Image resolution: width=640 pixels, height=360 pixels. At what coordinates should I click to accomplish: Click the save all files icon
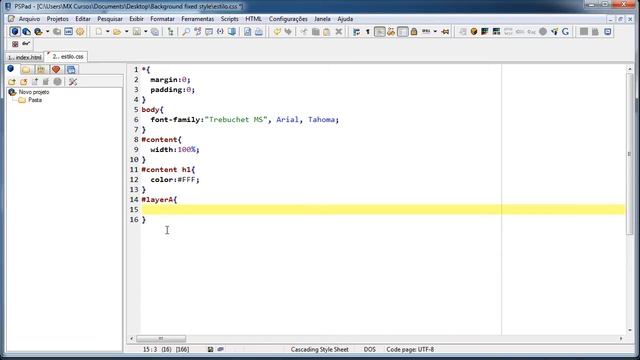click(155, 31)
